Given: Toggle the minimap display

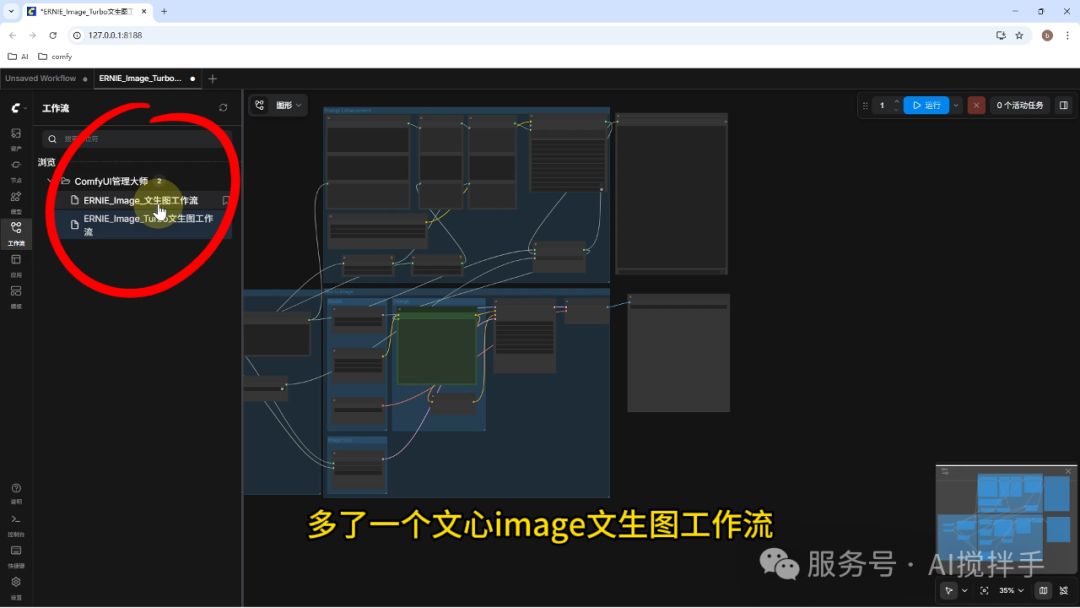Looking at the screenshot, I should (1043, 590).
